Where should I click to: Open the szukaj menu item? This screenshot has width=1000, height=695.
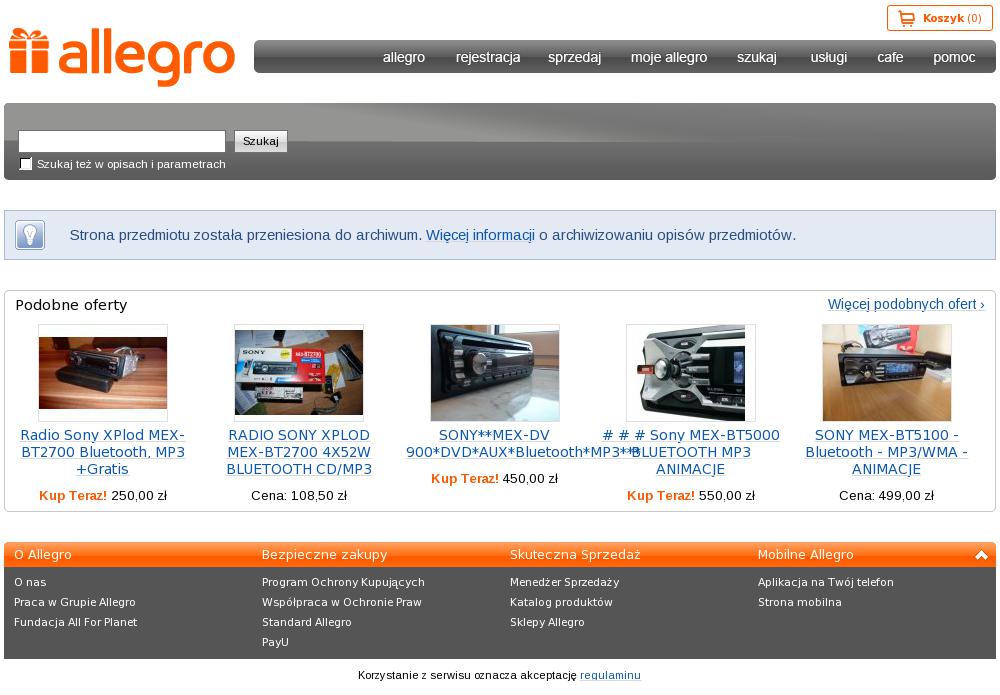point(757,57)
